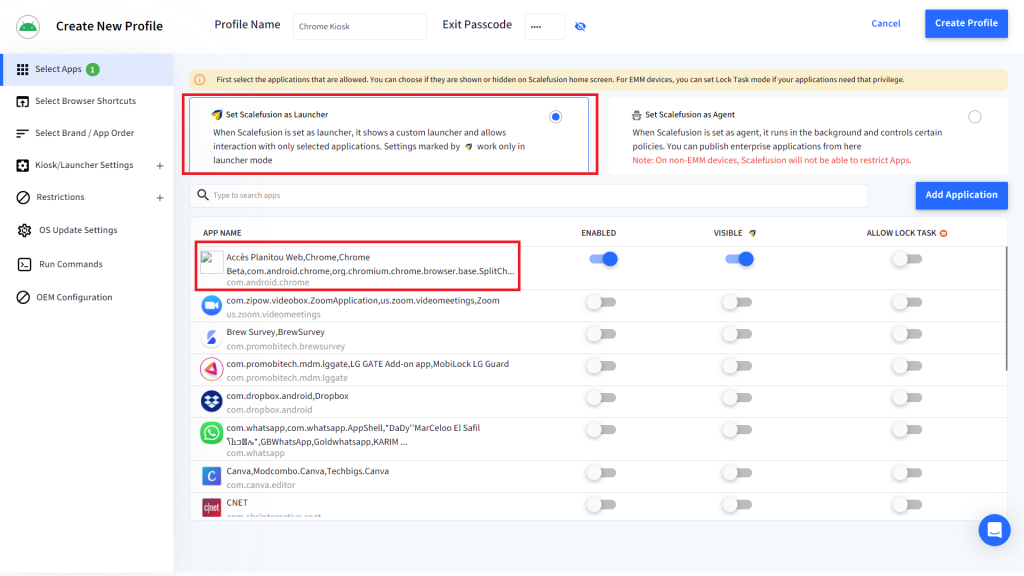This screenshot has height=576, width=1024.
Task: Click the Kiosk/Launcher Settings gear icon
Action: tap(23, 165)
